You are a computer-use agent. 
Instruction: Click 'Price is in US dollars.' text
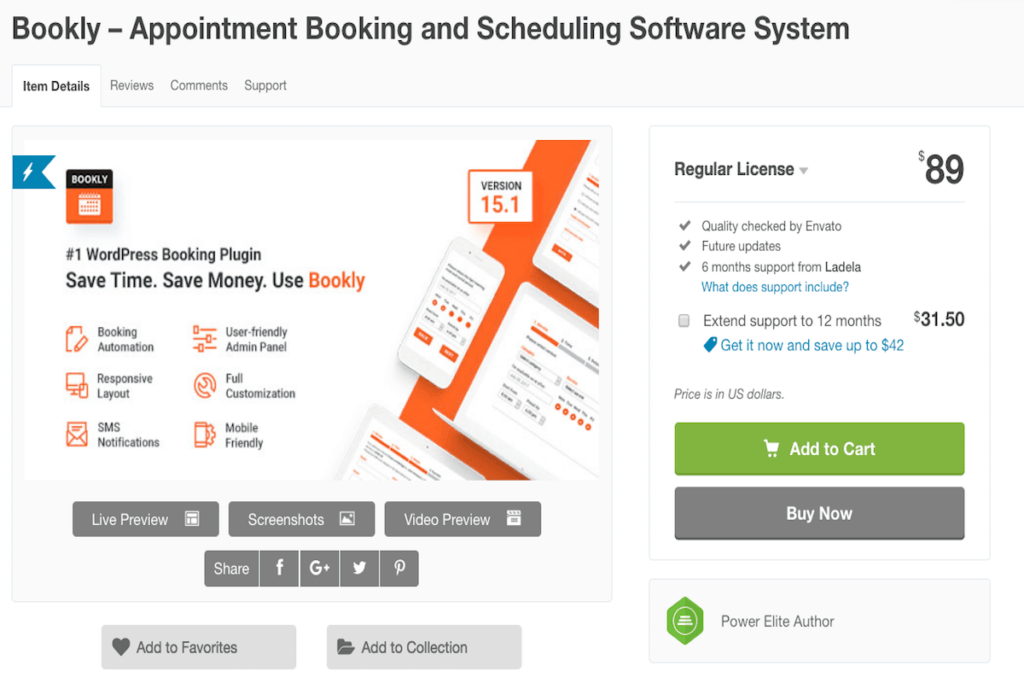[x=729, y=394]
